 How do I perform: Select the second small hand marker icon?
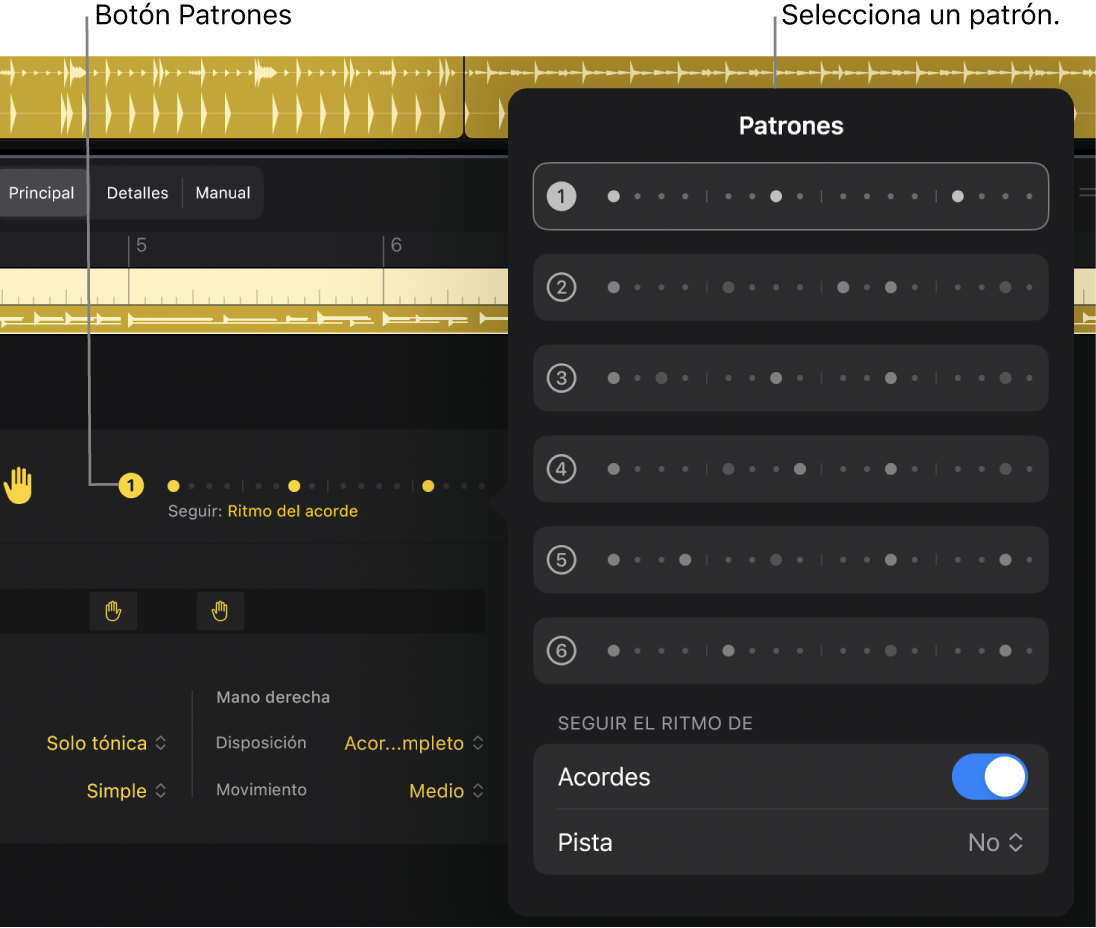220,611
